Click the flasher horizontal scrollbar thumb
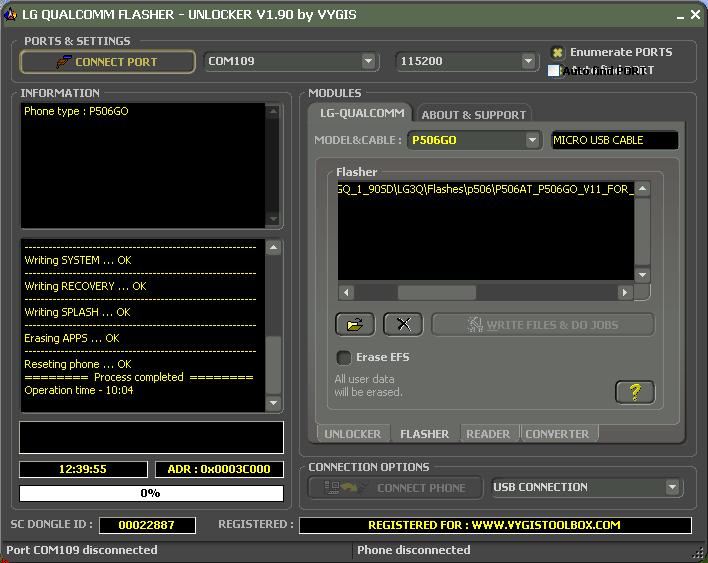 tap(437, 293)
